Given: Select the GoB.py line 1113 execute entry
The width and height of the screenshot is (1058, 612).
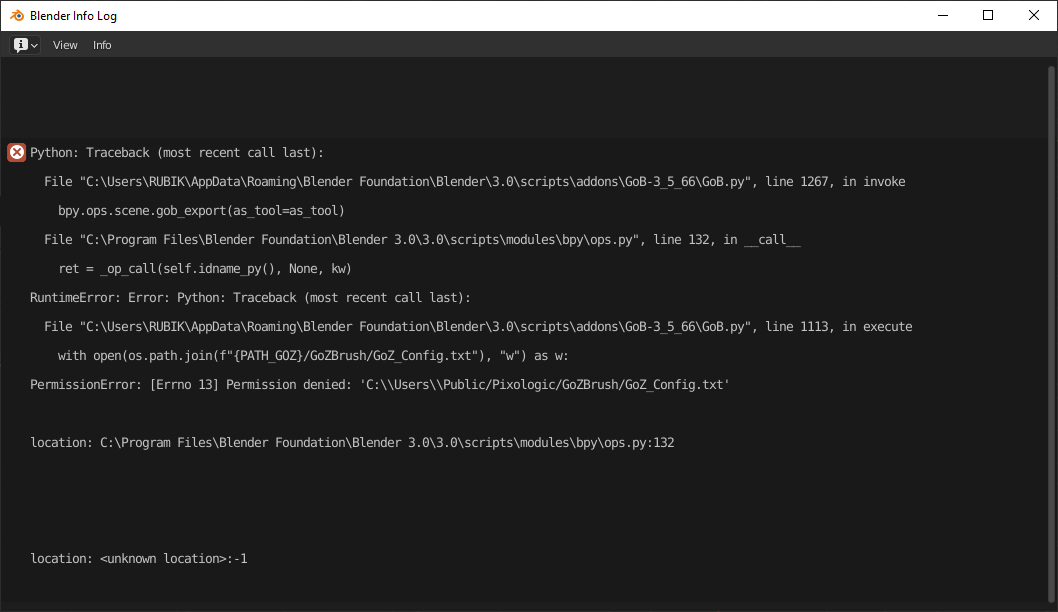Looking at the screenshot, I should pos(478,327).
